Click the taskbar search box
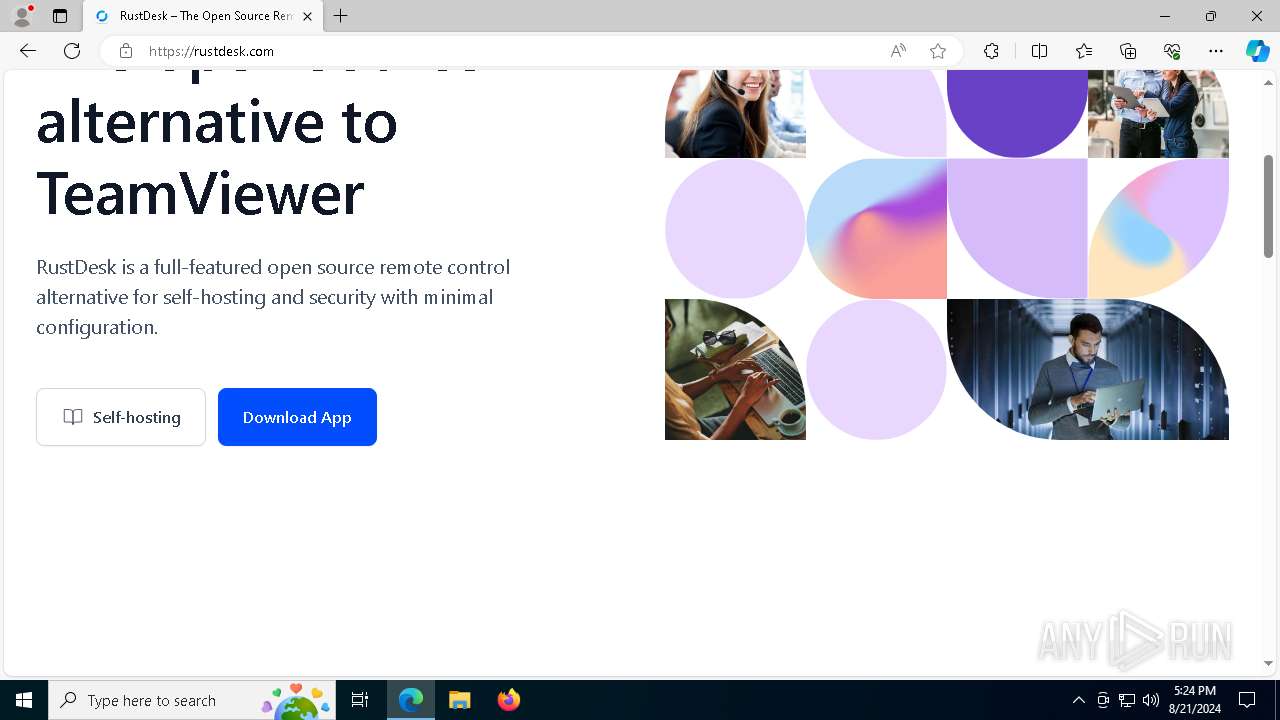The image size is (1280, 720). (x=192, y=700)
